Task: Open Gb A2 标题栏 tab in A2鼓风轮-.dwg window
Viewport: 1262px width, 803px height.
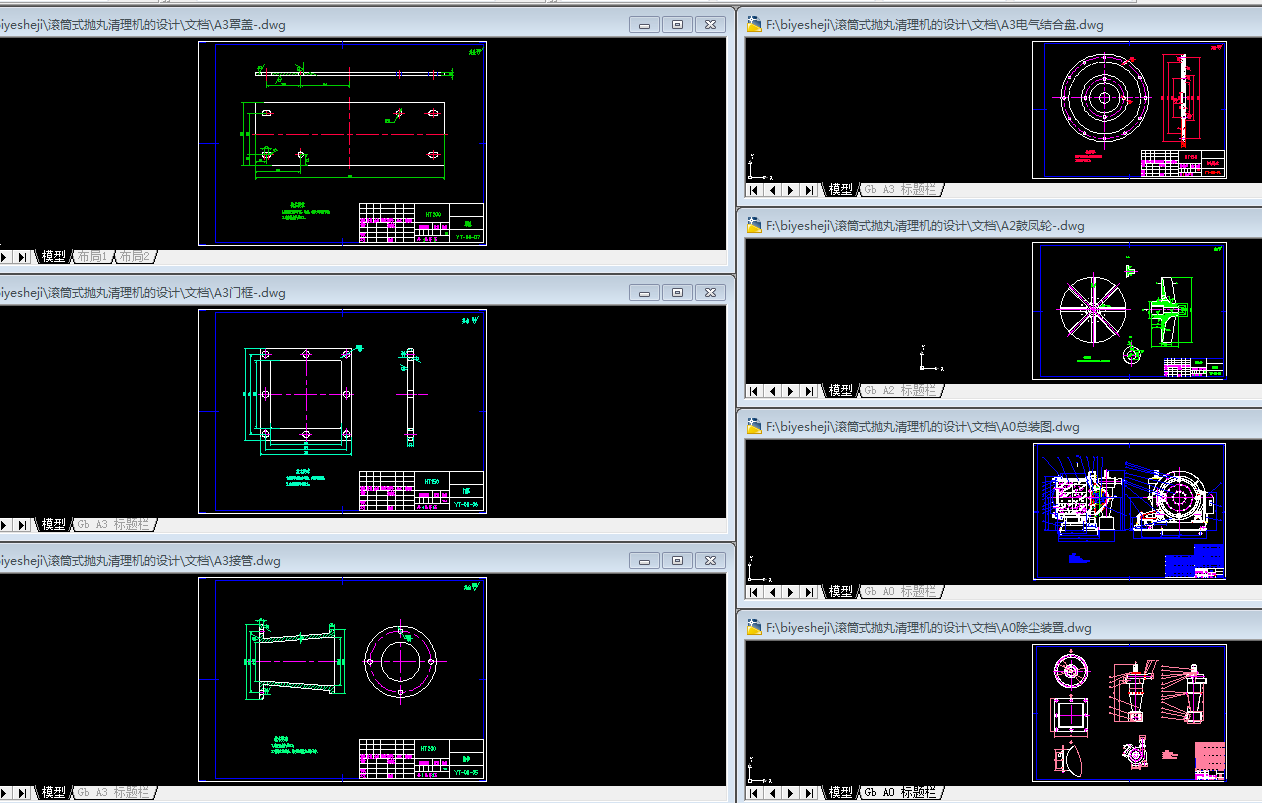Action: [x=901, y=391]
